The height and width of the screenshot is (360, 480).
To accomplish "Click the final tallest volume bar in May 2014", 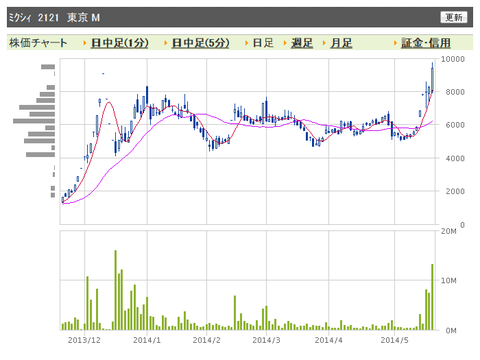I will coord(432,297).
